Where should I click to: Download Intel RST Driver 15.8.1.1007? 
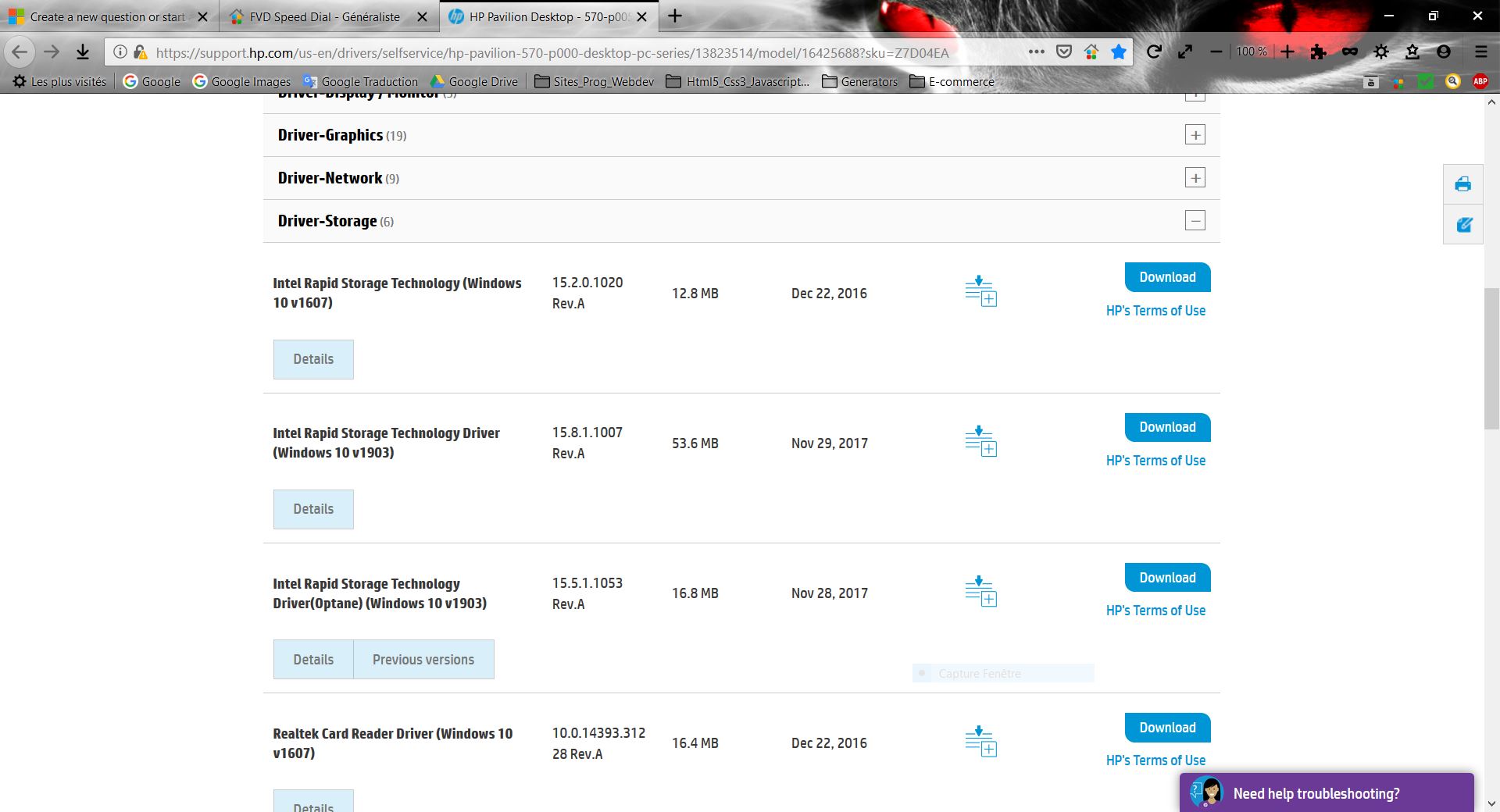(x=1167, y=427)
